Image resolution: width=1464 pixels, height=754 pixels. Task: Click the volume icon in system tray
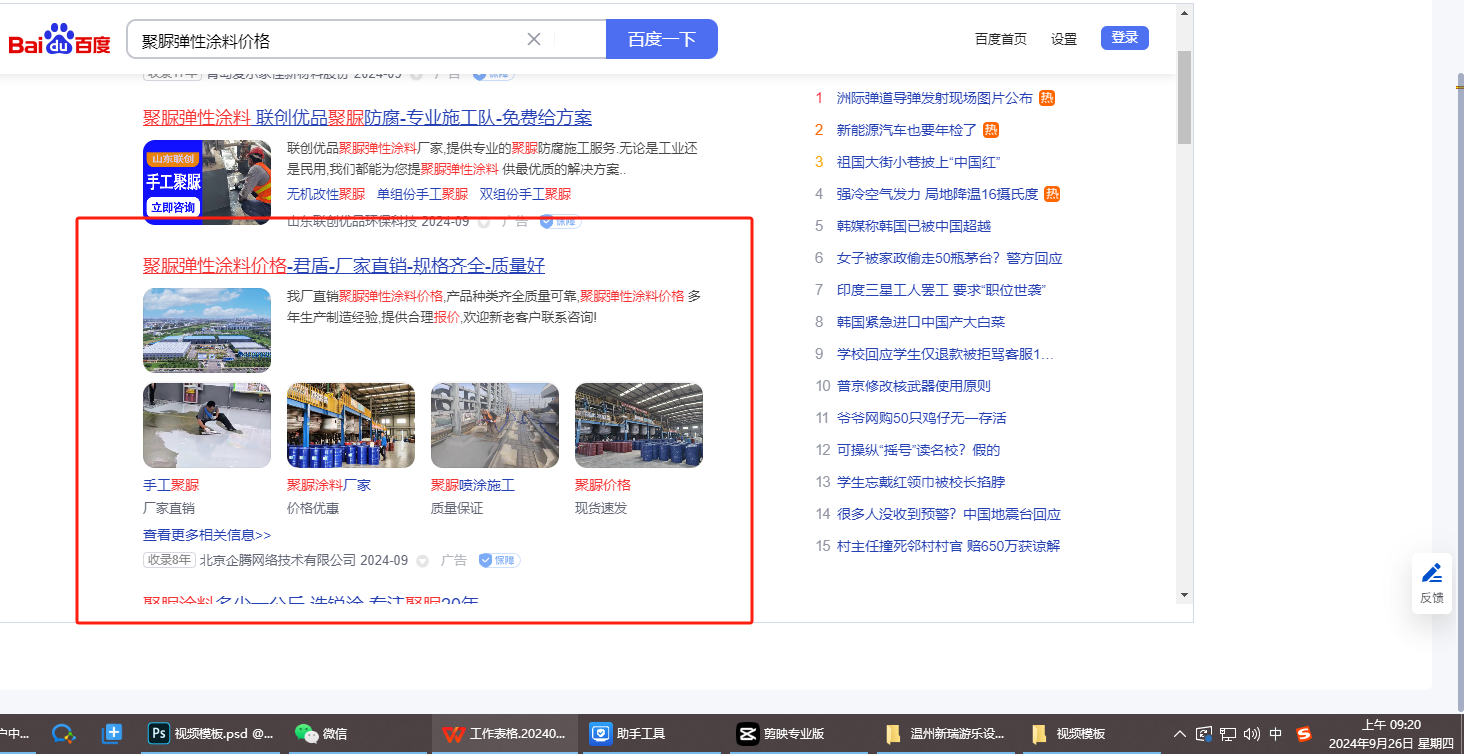(1252, 733)
